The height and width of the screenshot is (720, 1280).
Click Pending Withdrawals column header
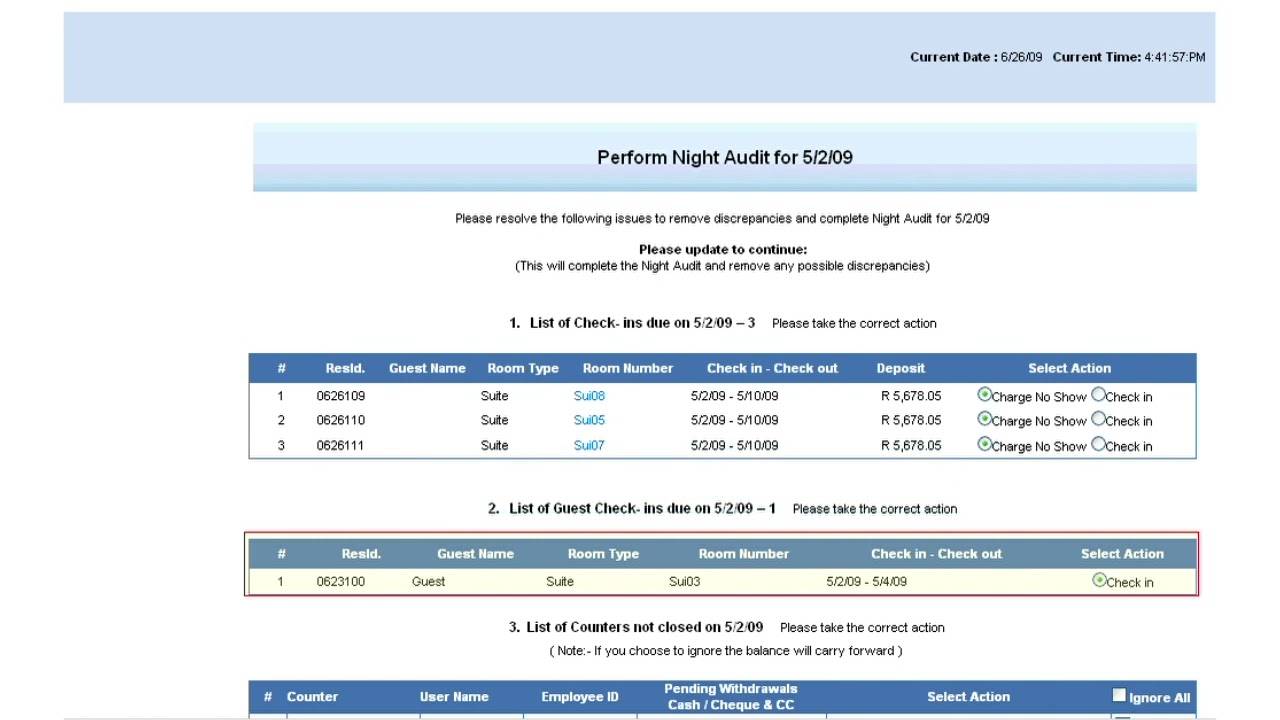731,696
